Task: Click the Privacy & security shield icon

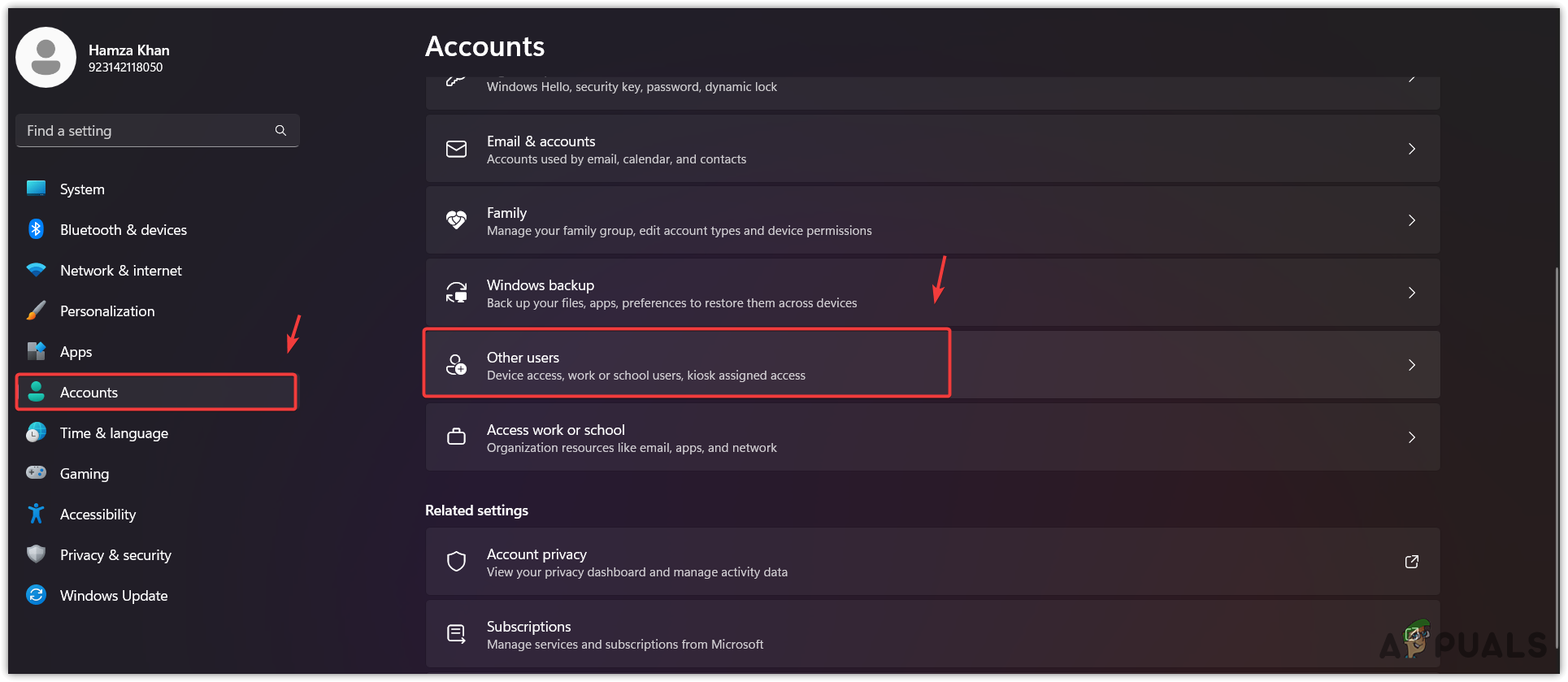Action: pyautogui.click(x=36, y=554)
